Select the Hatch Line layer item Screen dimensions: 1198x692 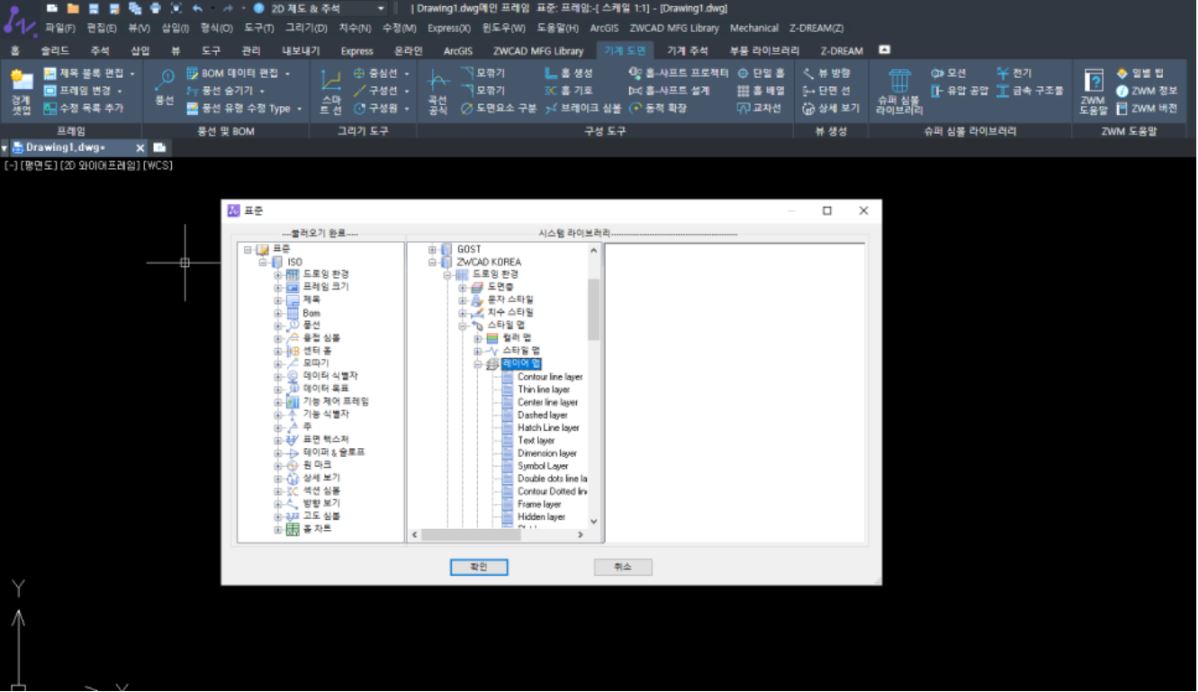[549, 428]
